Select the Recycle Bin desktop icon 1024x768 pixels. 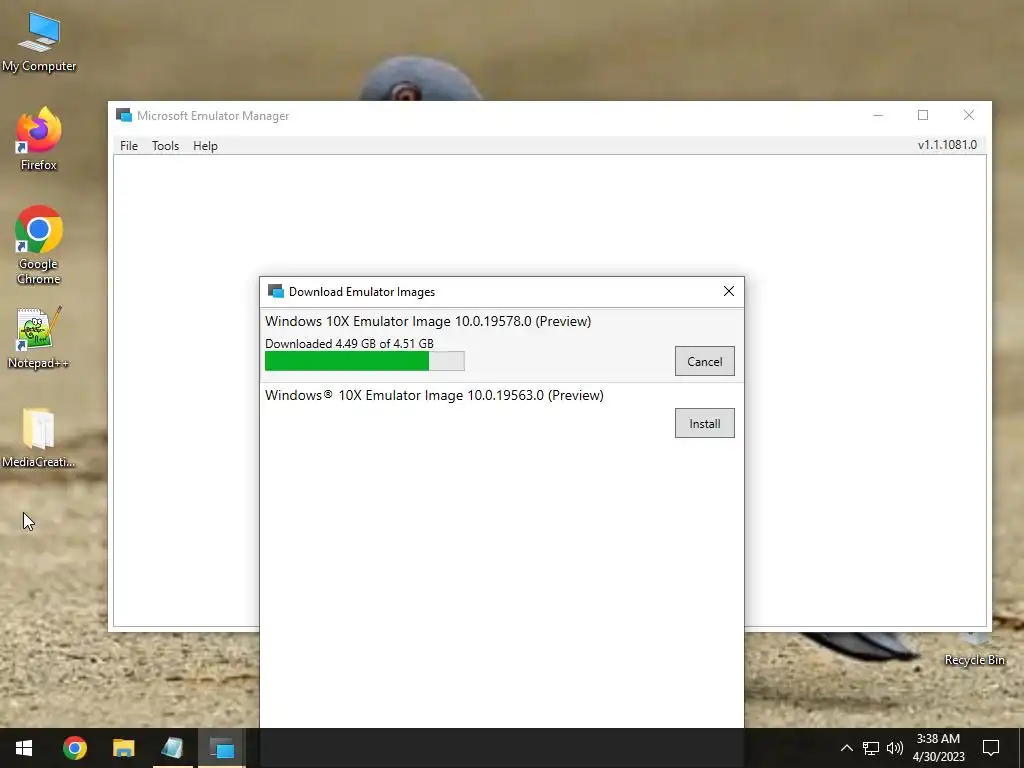974,650
